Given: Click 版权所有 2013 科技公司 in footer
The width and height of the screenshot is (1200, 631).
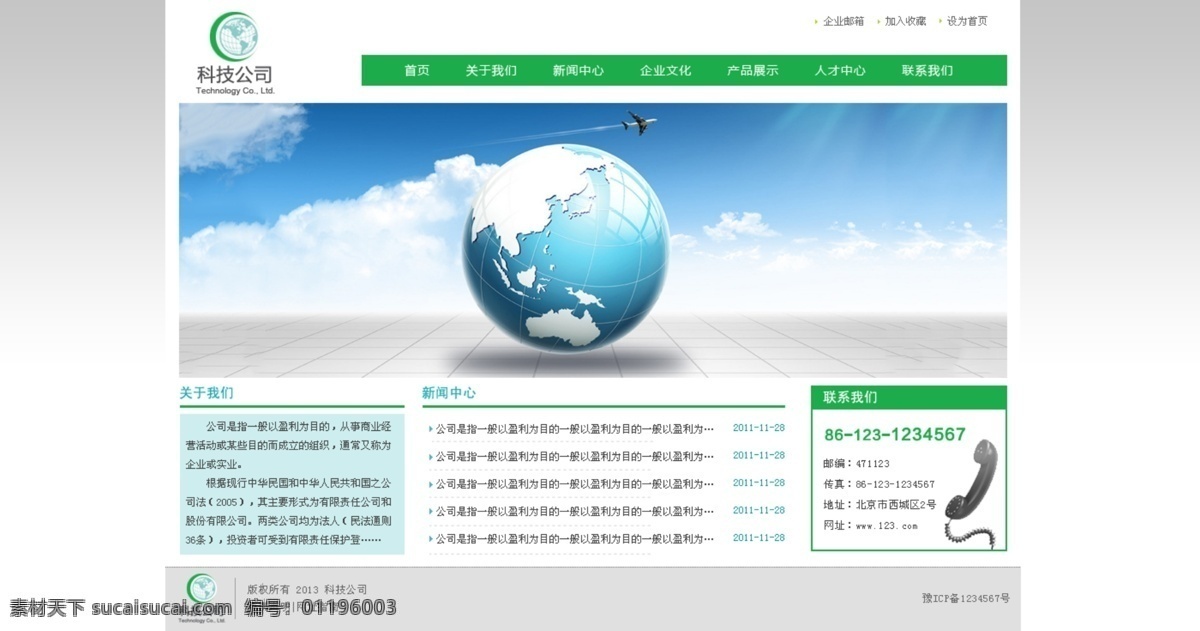Looking at the screenshot, I should pyautogui.click(x=307, y=589).
